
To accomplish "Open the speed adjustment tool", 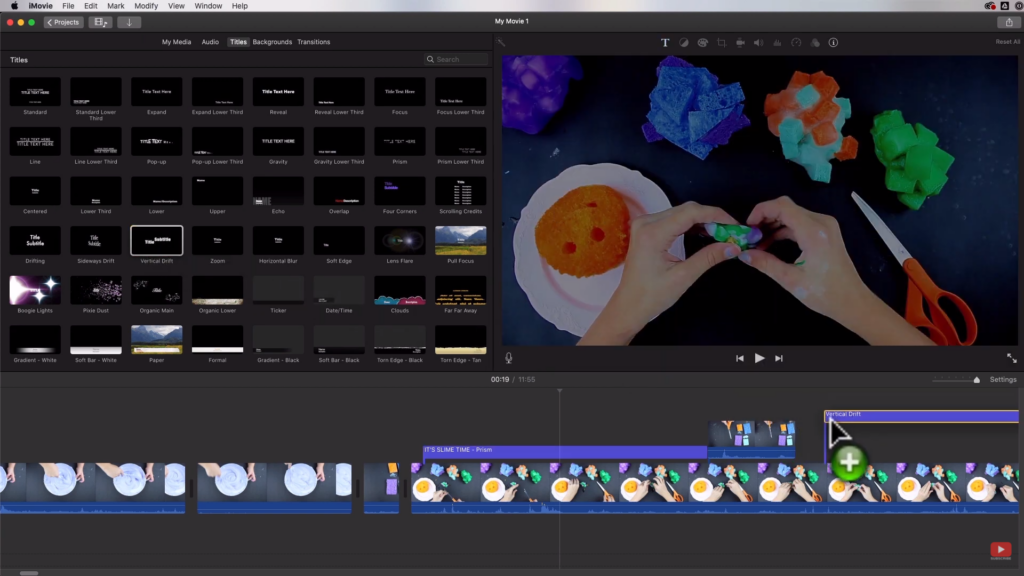I will tap(796, 42).
